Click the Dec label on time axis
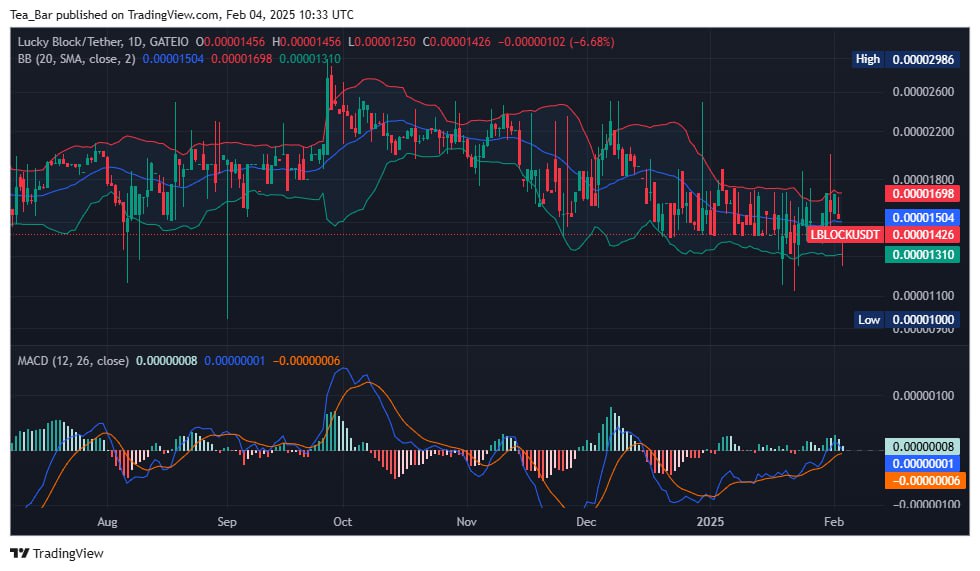This screenshot has width=980, height=571. (586, 522)
